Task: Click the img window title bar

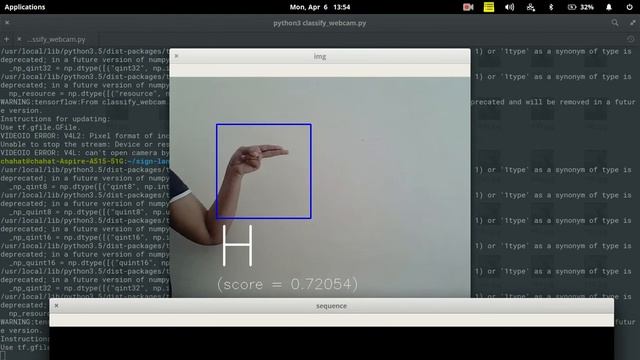Action: (x=320, y=56)
